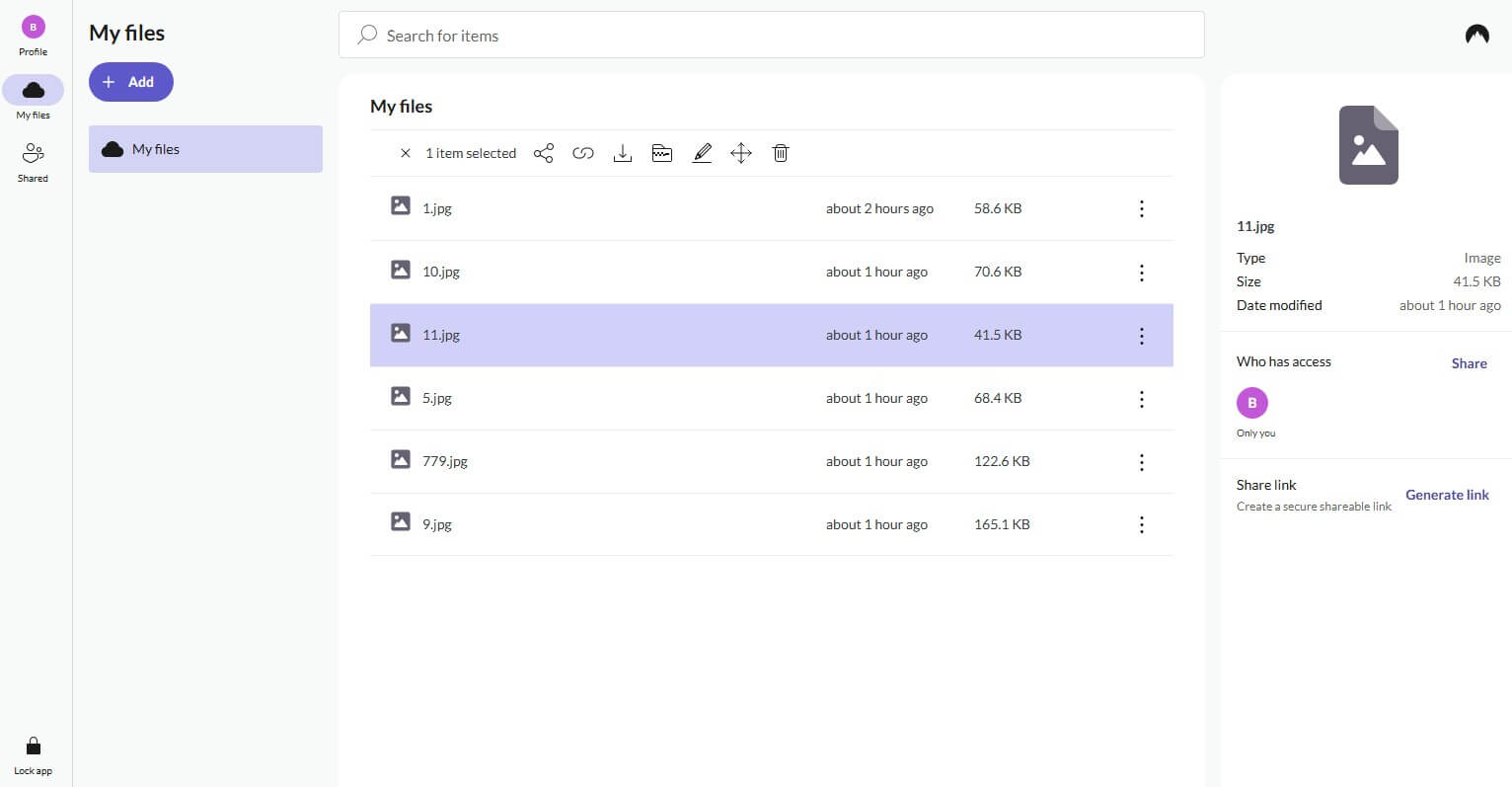Select the 779.jpg file name
The height and width of the screenshot is (787, 1512).
coord(445,461)
